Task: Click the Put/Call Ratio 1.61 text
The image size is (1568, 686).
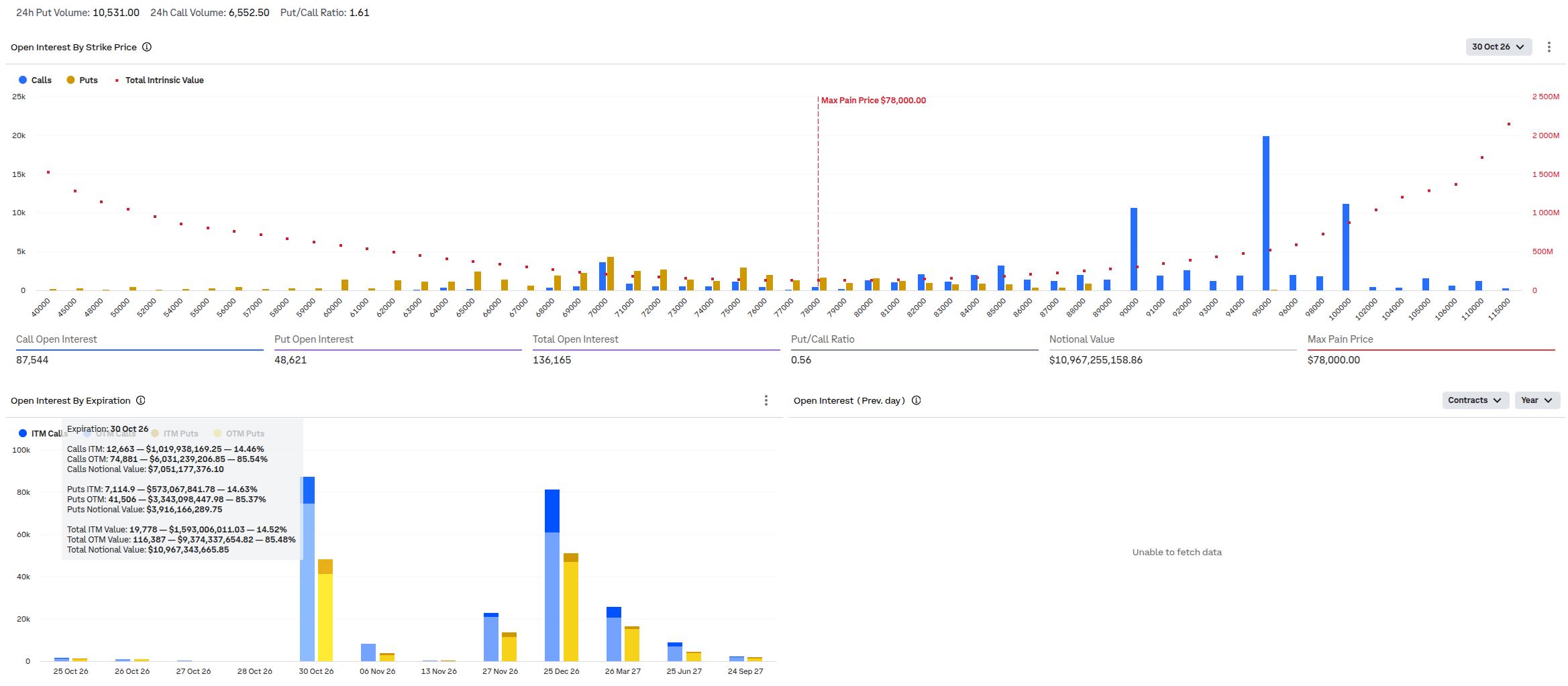Action: pyautogui.click(x=325, y=13)
